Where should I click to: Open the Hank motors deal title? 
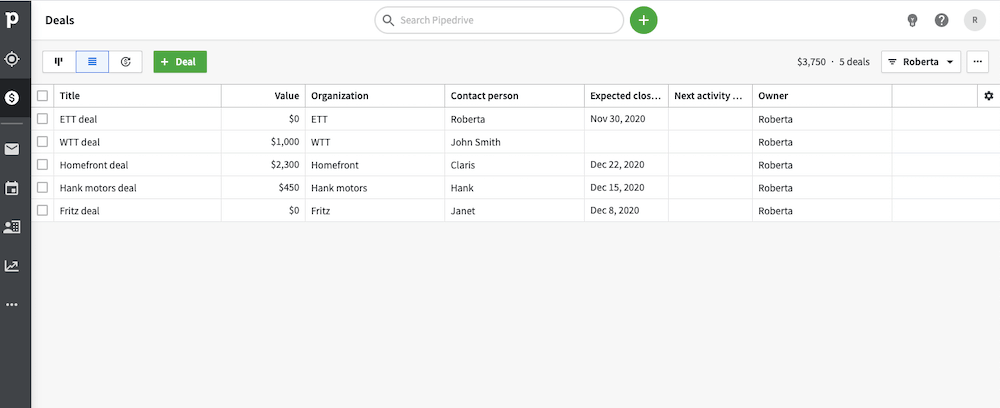coord(98,188)
